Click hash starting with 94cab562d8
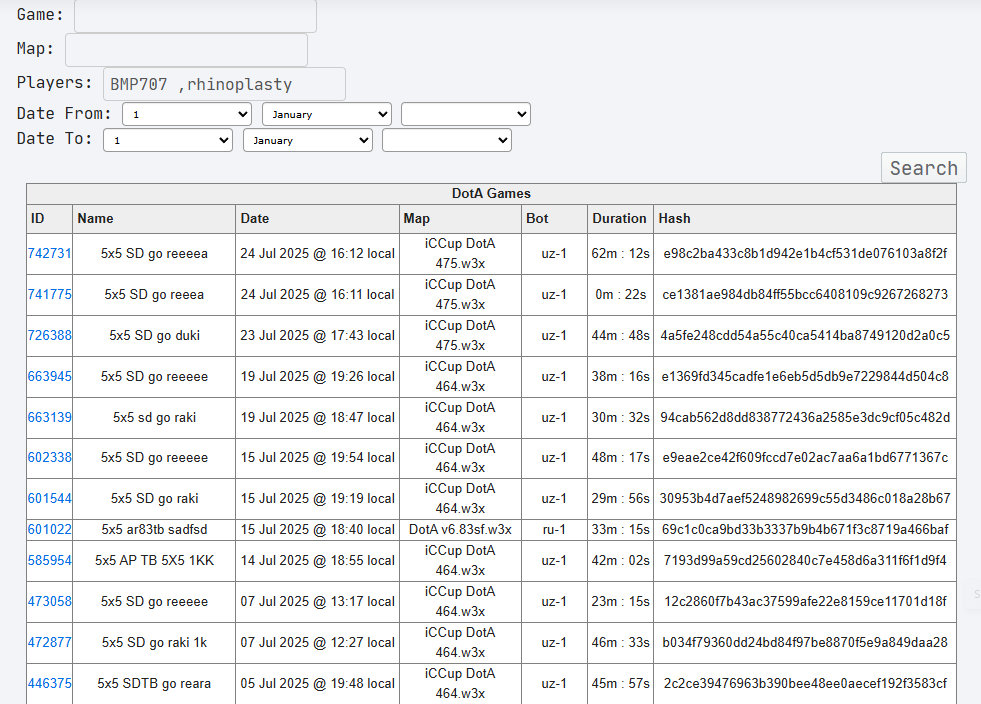 805,417
